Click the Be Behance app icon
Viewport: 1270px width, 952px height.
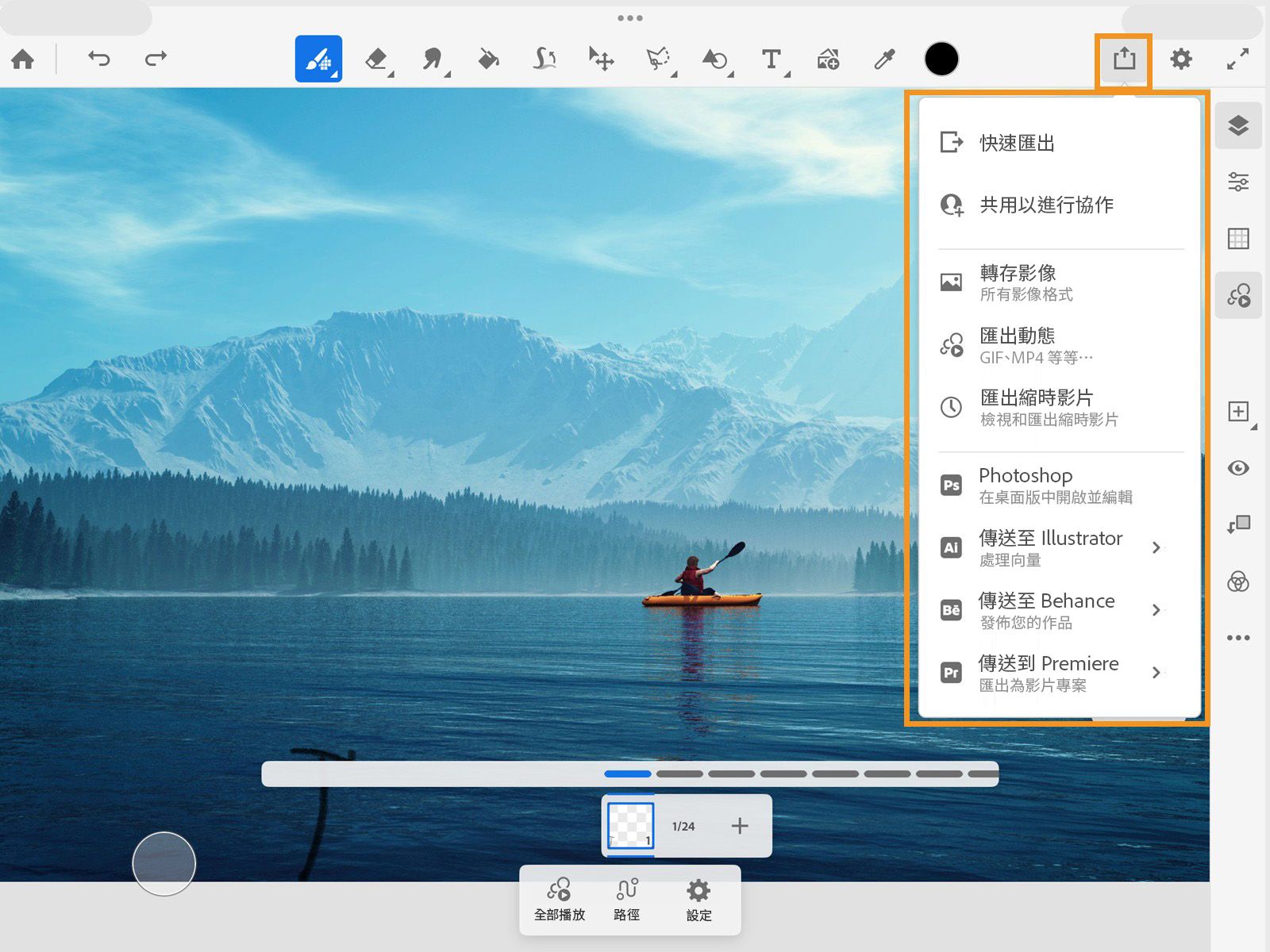pos(951,610)
